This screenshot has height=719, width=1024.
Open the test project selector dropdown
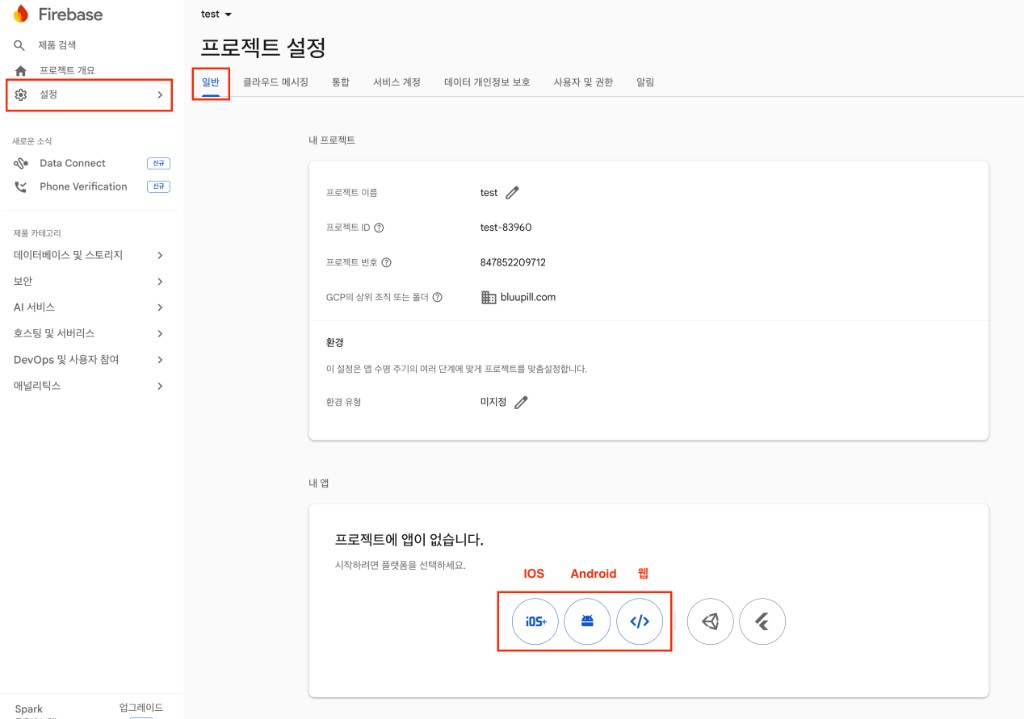click(216, 14)
